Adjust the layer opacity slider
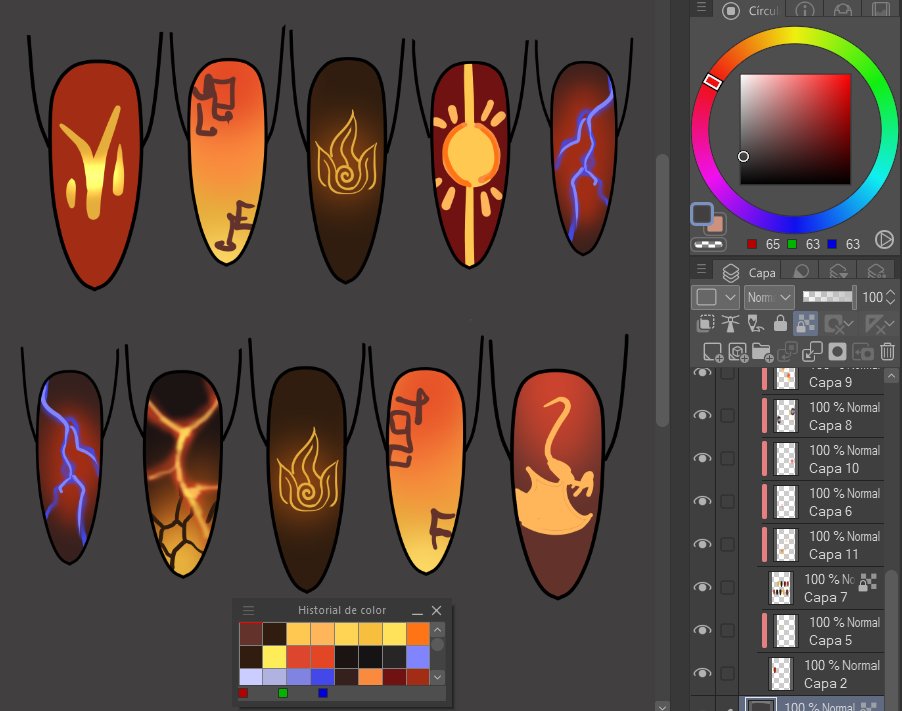The width and height of the screenshot is (902, 711). click(x=828, y=297)
